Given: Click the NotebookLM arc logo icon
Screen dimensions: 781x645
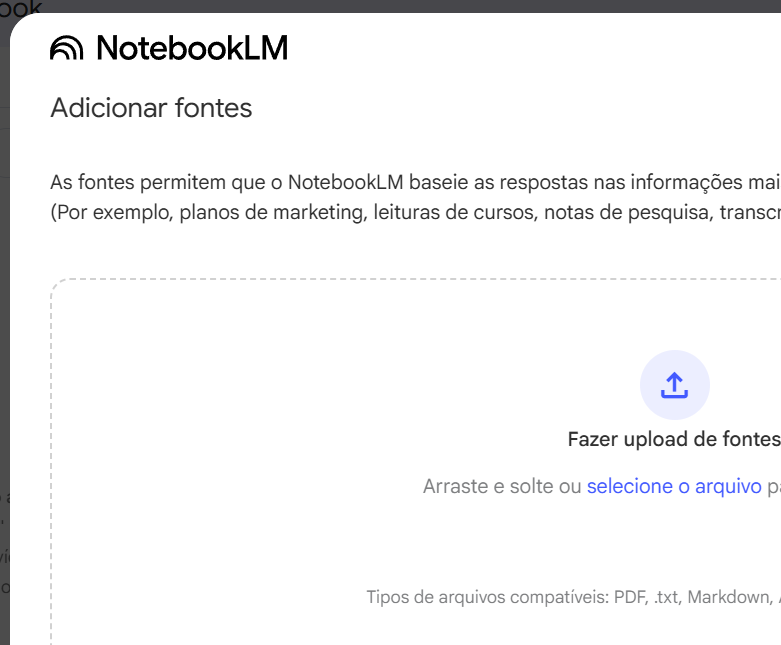Looking at the screenshot, I should click(67, 48).
